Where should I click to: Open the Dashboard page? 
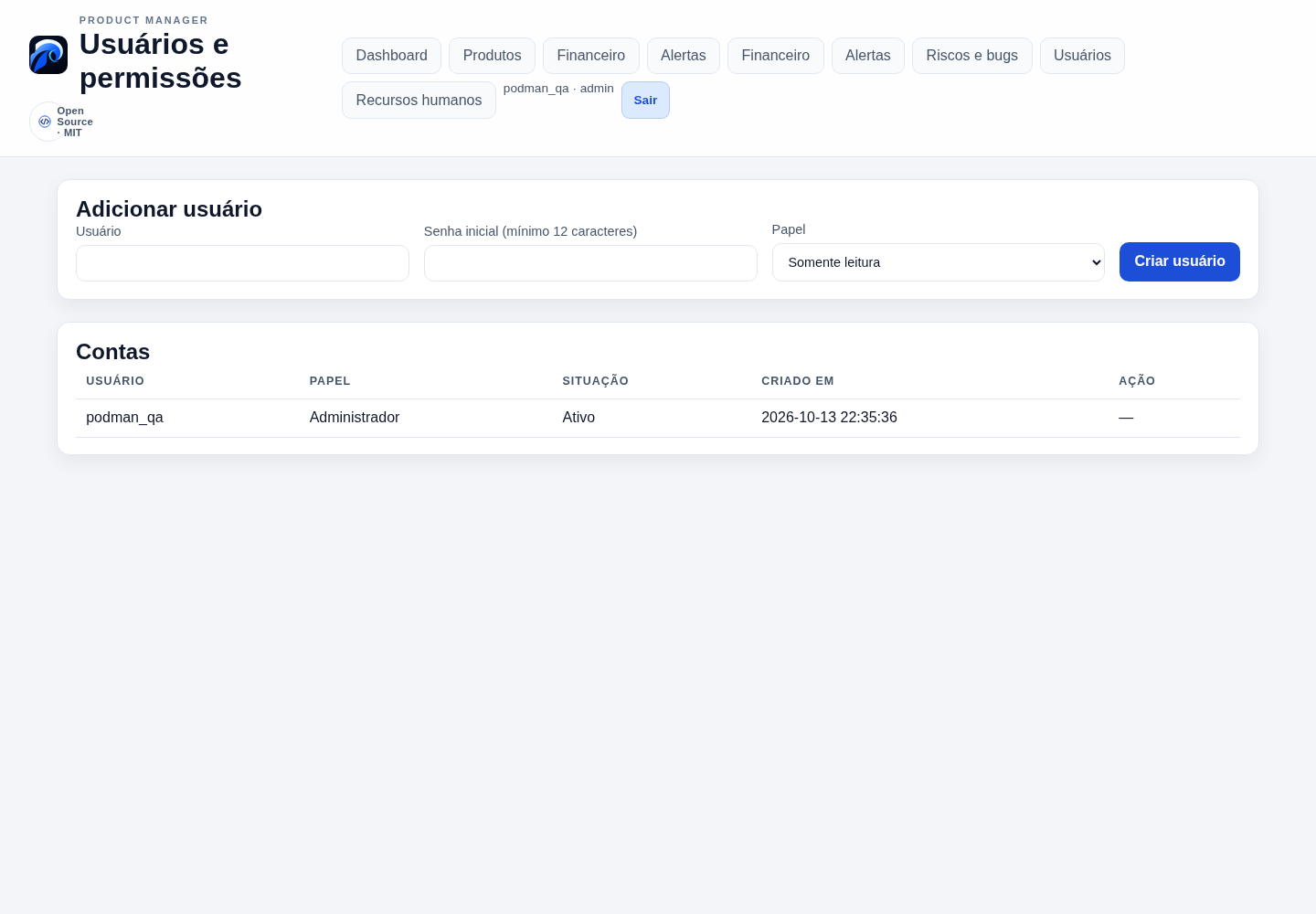(x=391, y=56)
